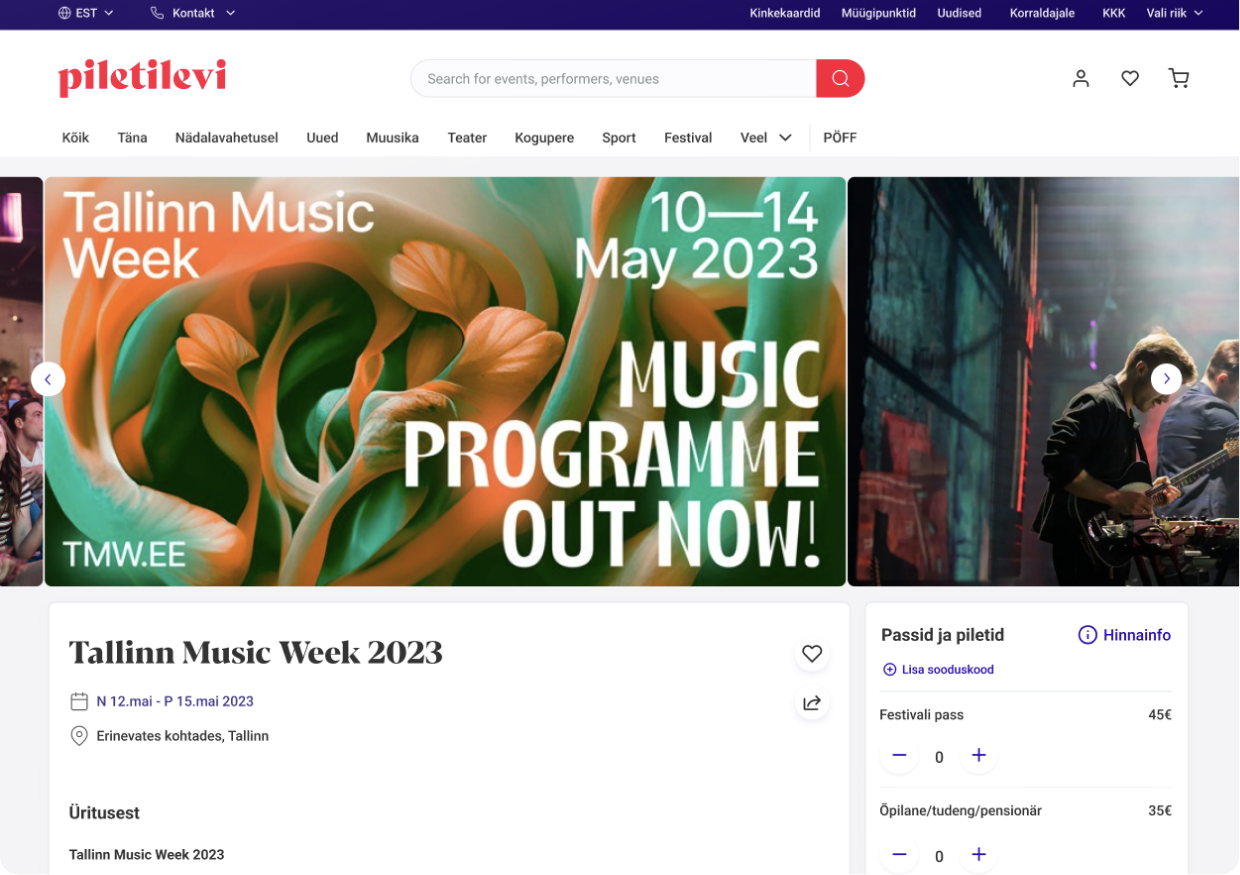Focus the event search field
1240x875 pixels.
click(614, 79)
